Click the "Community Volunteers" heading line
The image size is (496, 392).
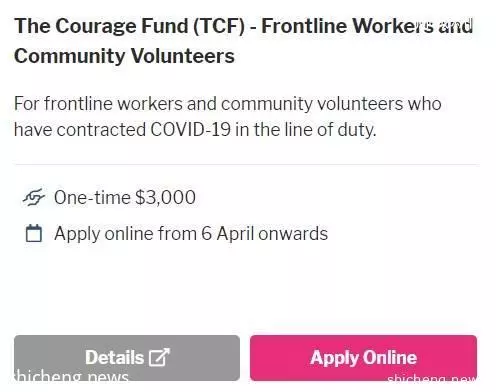click(x=124, y=56)
